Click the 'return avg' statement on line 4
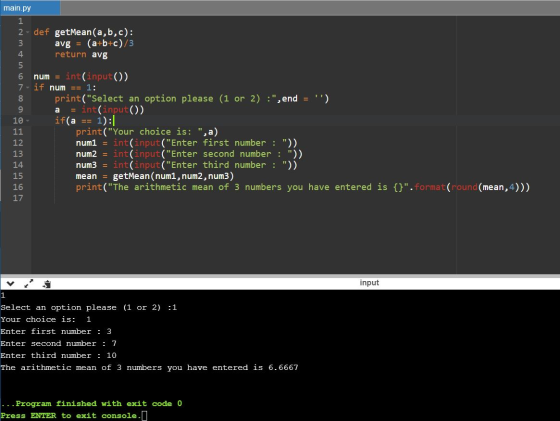 click(81, 54)
